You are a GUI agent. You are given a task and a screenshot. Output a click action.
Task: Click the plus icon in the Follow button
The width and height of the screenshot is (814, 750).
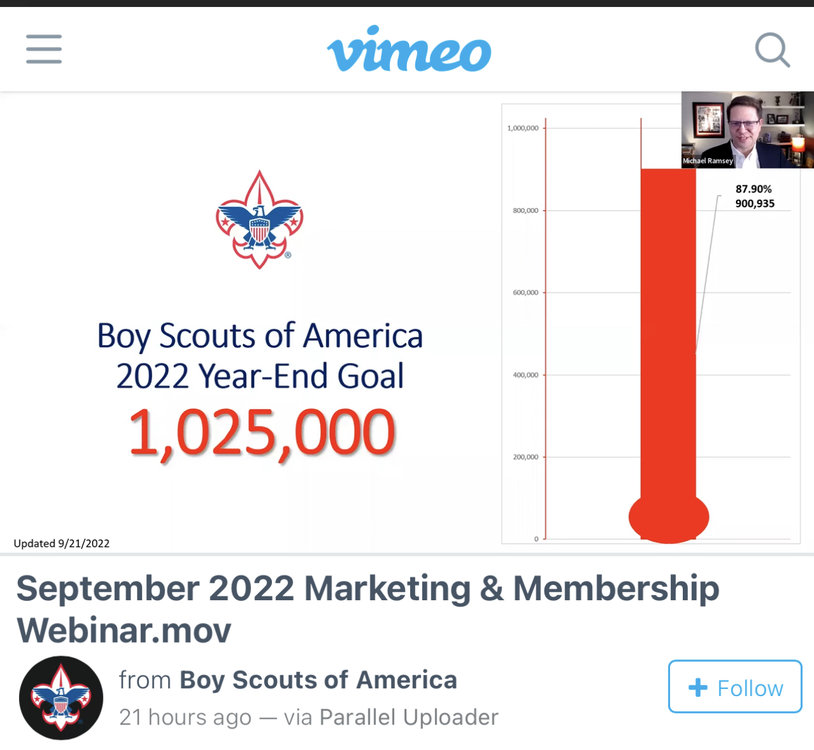[x=698, y=687]
